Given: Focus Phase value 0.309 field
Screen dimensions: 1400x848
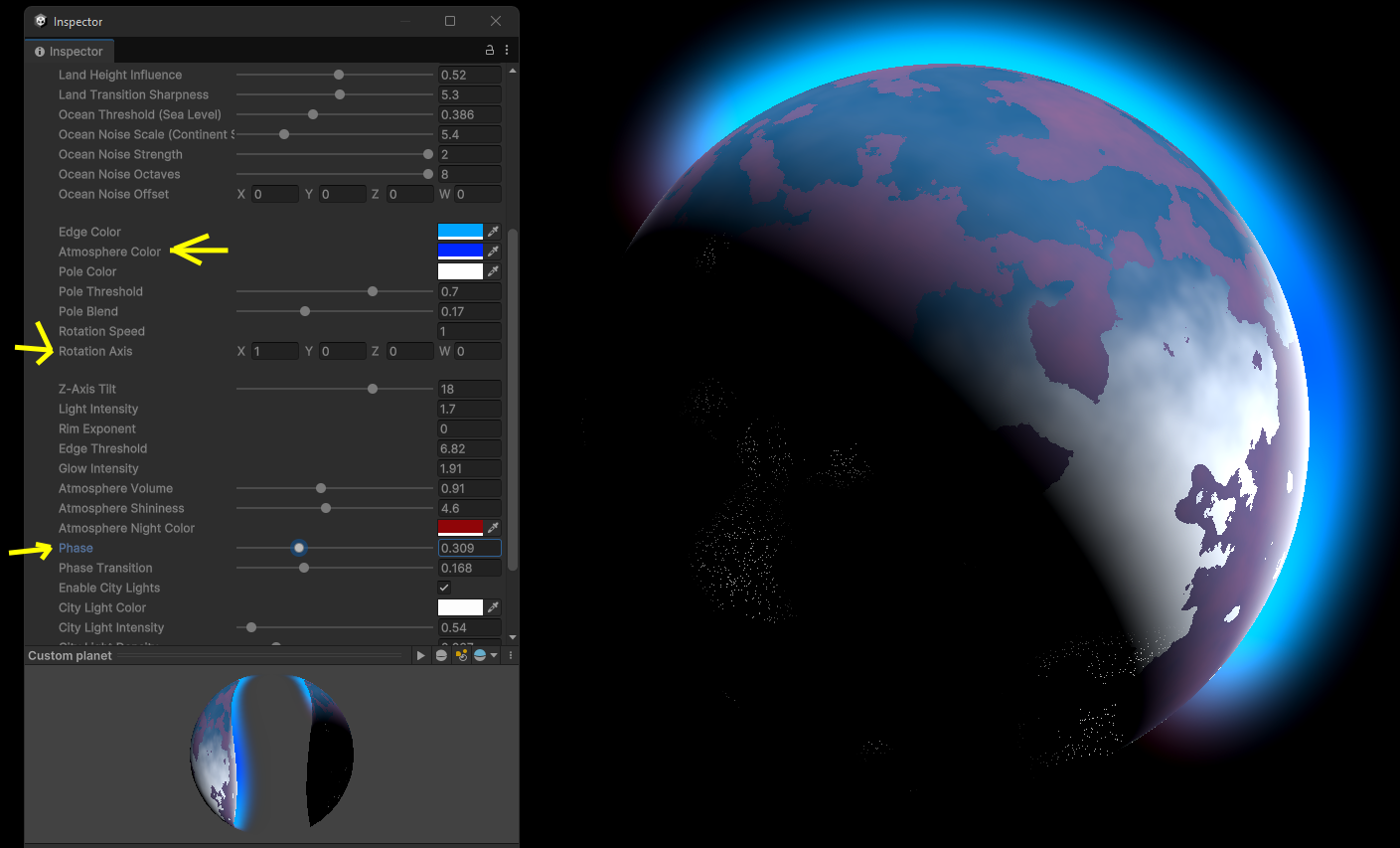Looking at the screenshot, I should point(469,548).
